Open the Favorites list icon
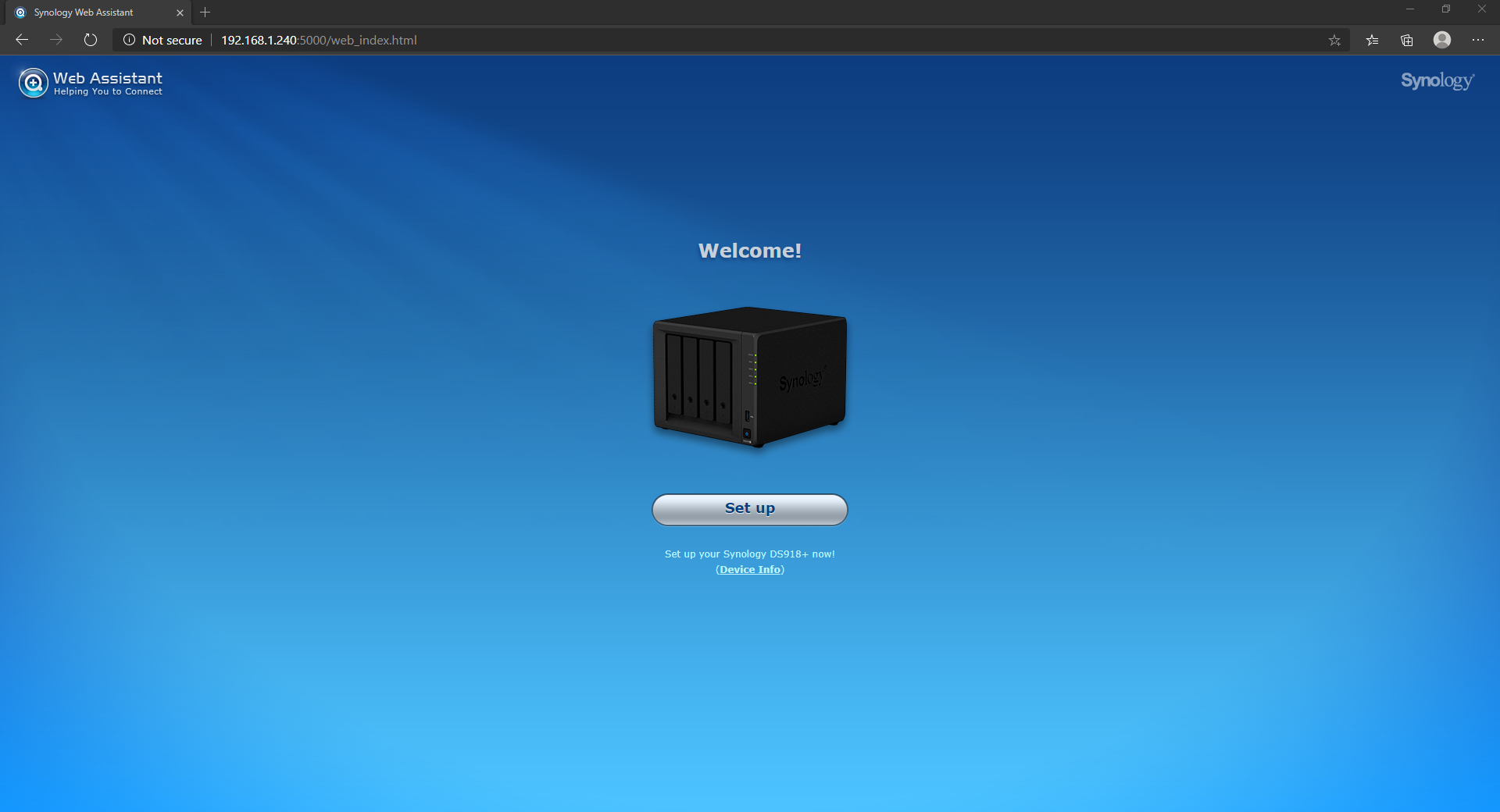Image resolution: width=1500 pixels, height=812 pixels. (x=1372, y=40)
